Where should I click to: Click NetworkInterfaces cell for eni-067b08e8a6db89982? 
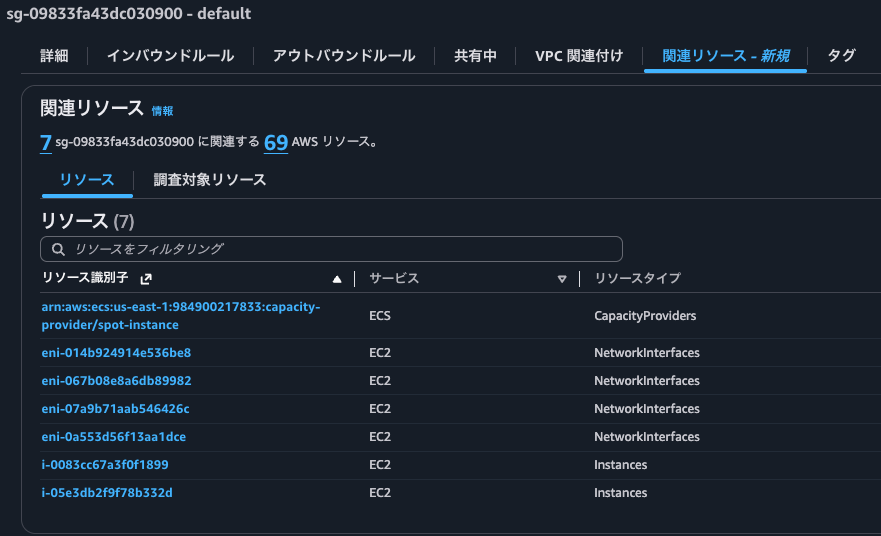[647, 381]
